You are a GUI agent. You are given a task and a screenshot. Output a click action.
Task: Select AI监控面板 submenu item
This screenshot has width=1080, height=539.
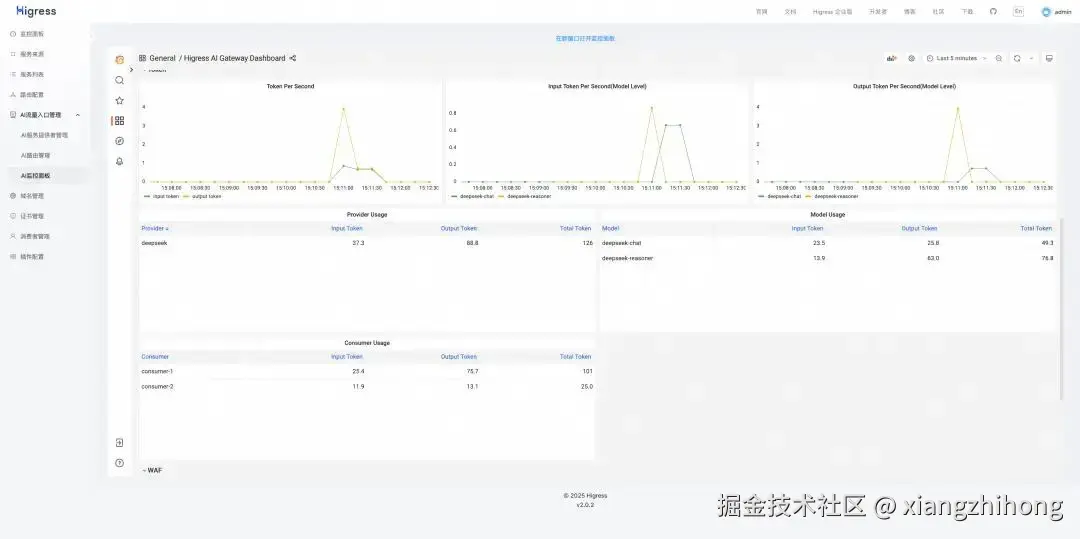(x=35, y=176)
